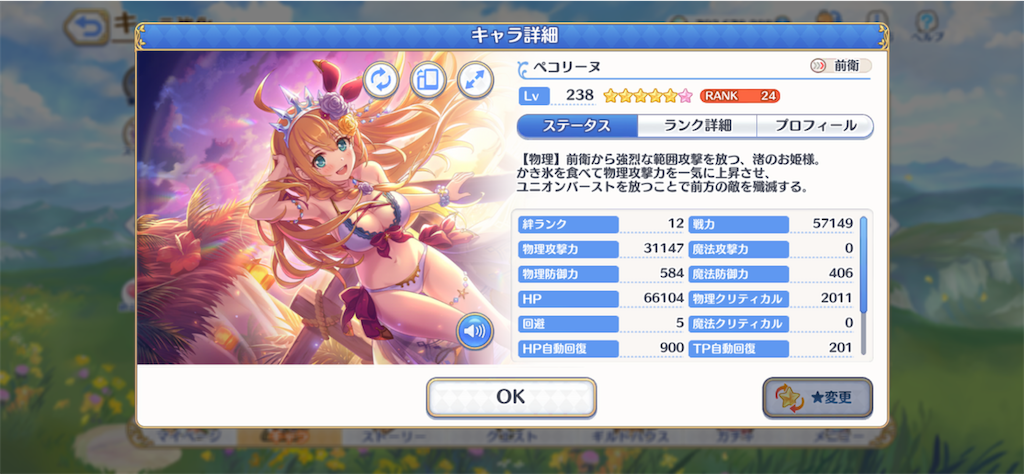Viewport: 1024px width, 474px height.
Task: Click the stats list scrollbar thumb
Action: 863,264
